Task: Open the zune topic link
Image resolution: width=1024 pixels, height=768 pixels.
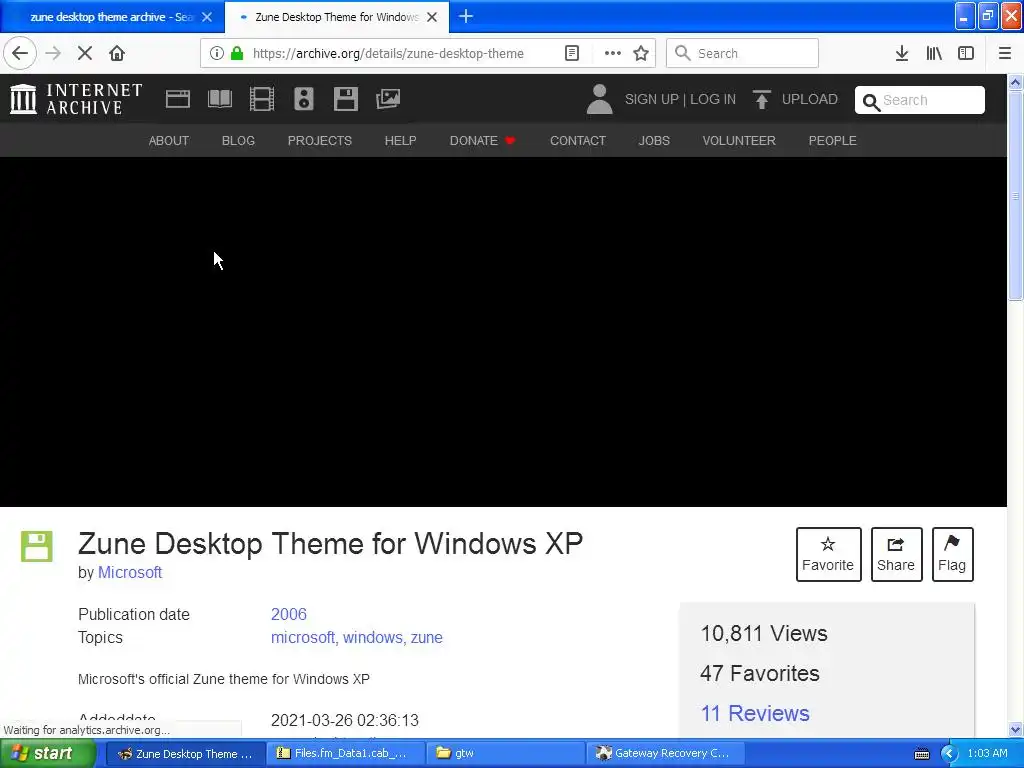Action: tap(426, 637)
